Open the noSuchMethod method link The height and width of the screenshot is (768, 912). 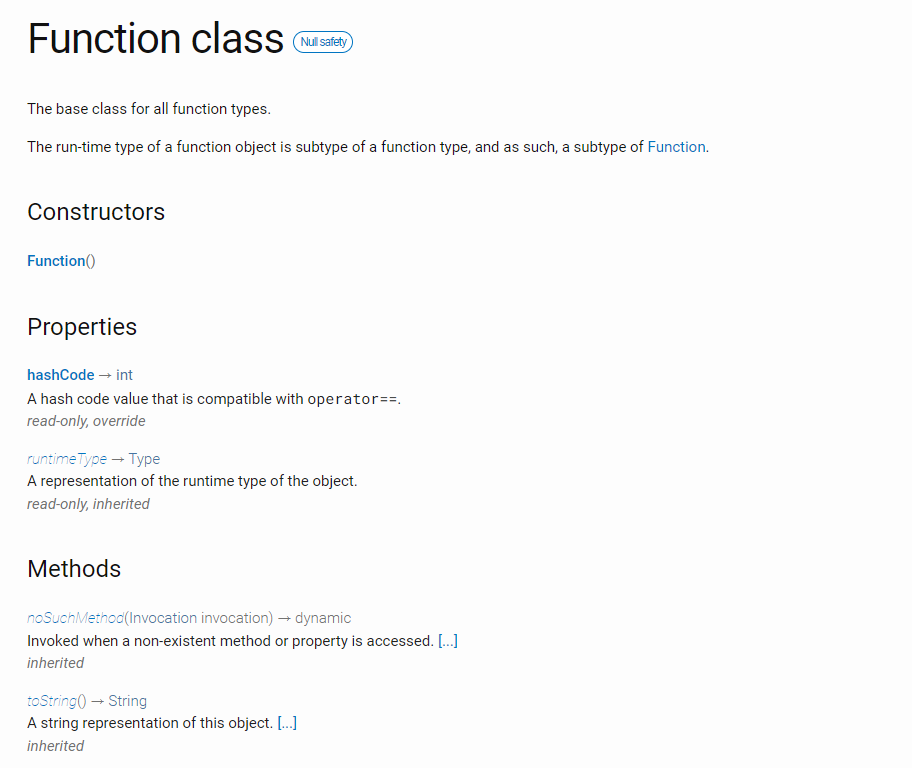[75, 618]
